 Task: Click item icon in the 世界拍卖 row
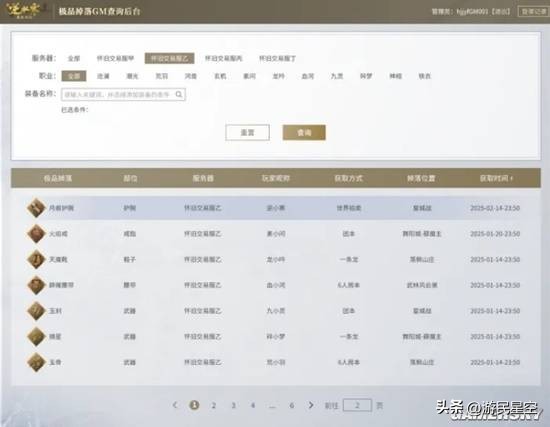36,208
